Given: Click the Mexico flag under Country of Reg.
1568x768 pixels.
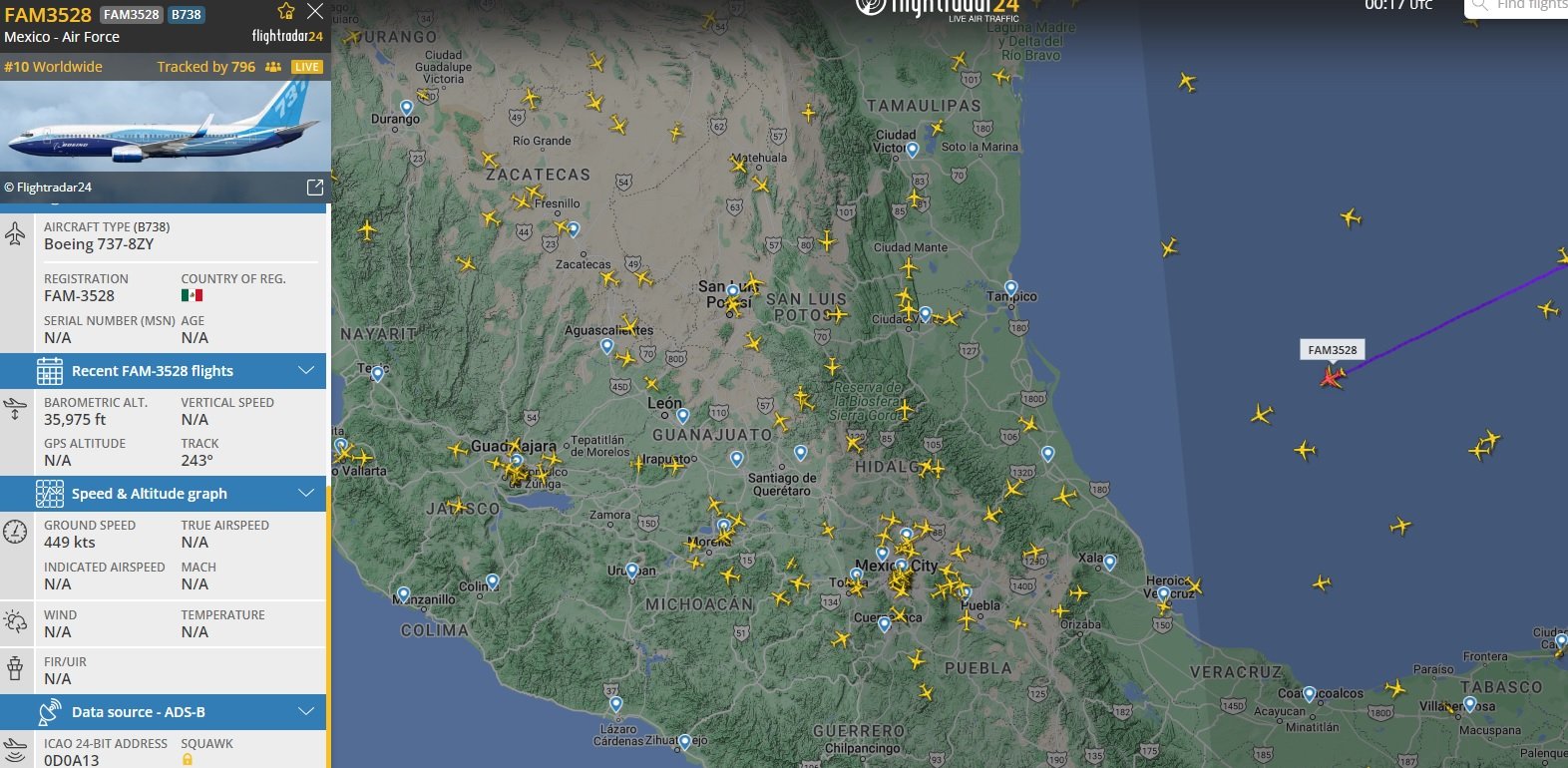Looking at the screenshot, I should coord(192,295).
